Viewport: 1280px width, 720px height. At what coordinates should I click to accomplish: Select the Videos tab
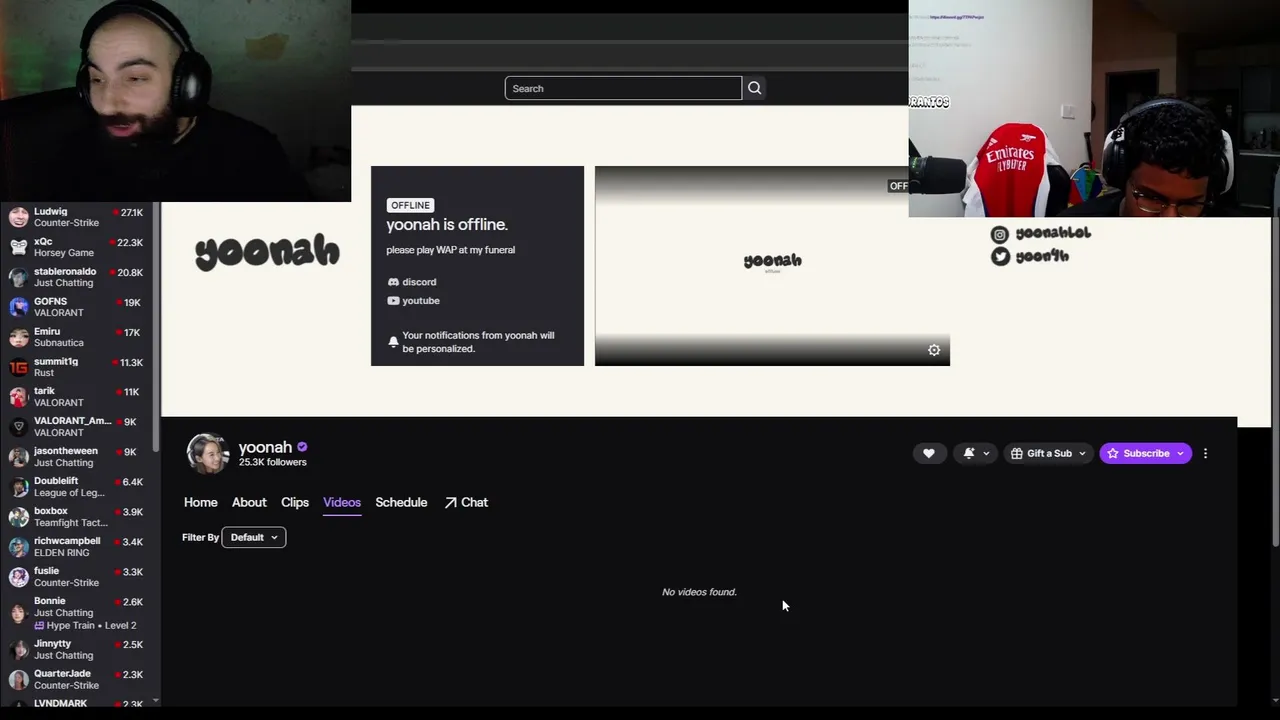coord(342,502)
